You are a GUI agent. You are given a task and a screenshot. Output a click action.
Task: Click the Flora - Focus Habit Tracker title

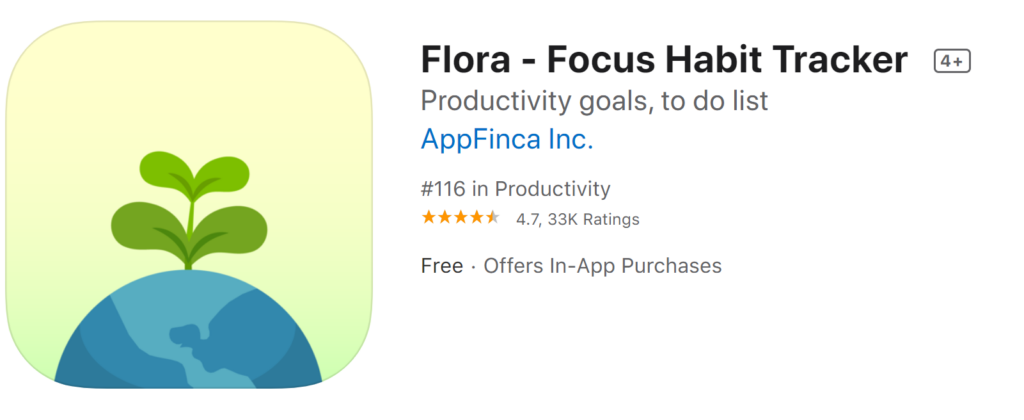point(664,60)
